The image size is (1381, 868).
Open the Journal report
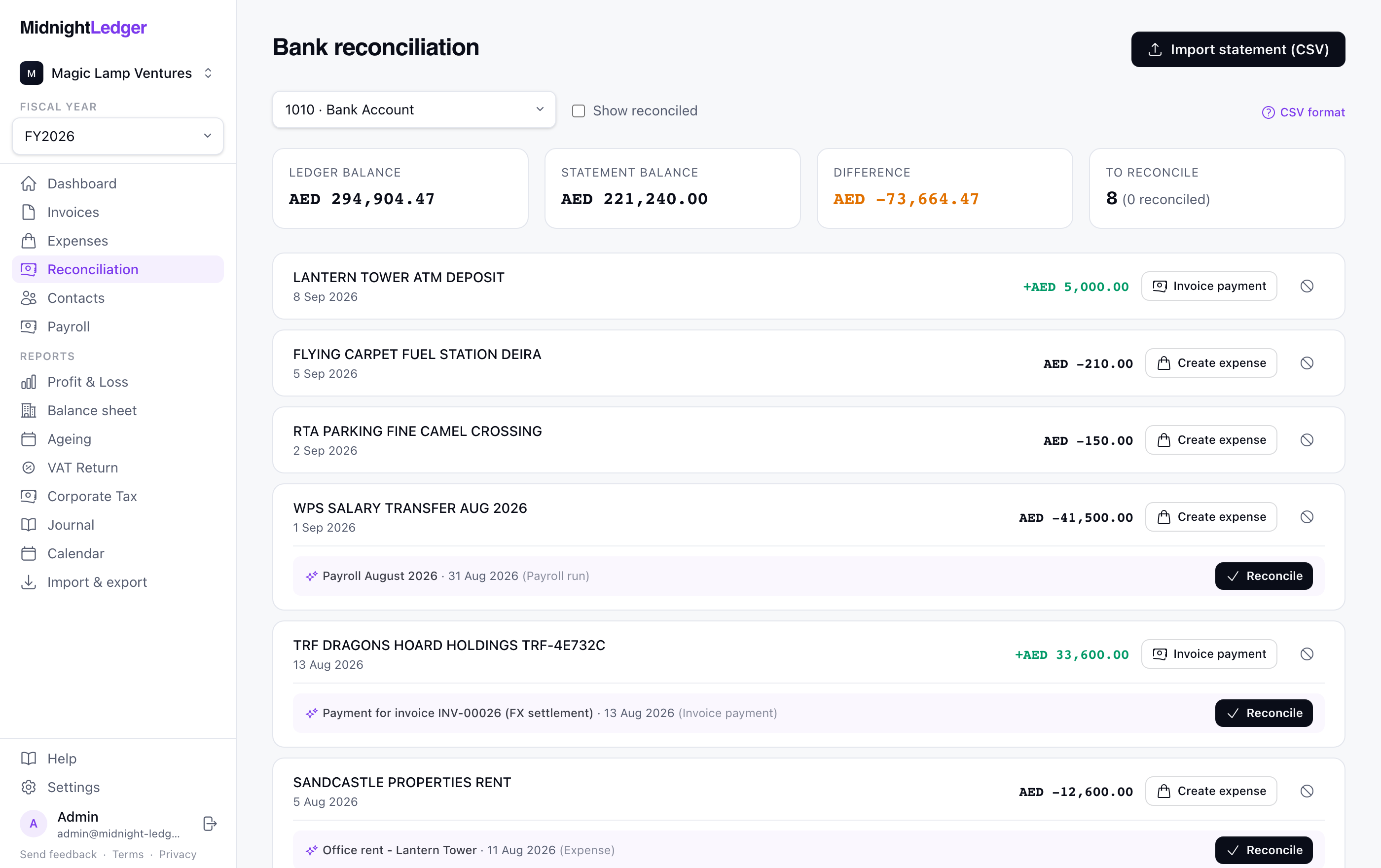point(117,525)
